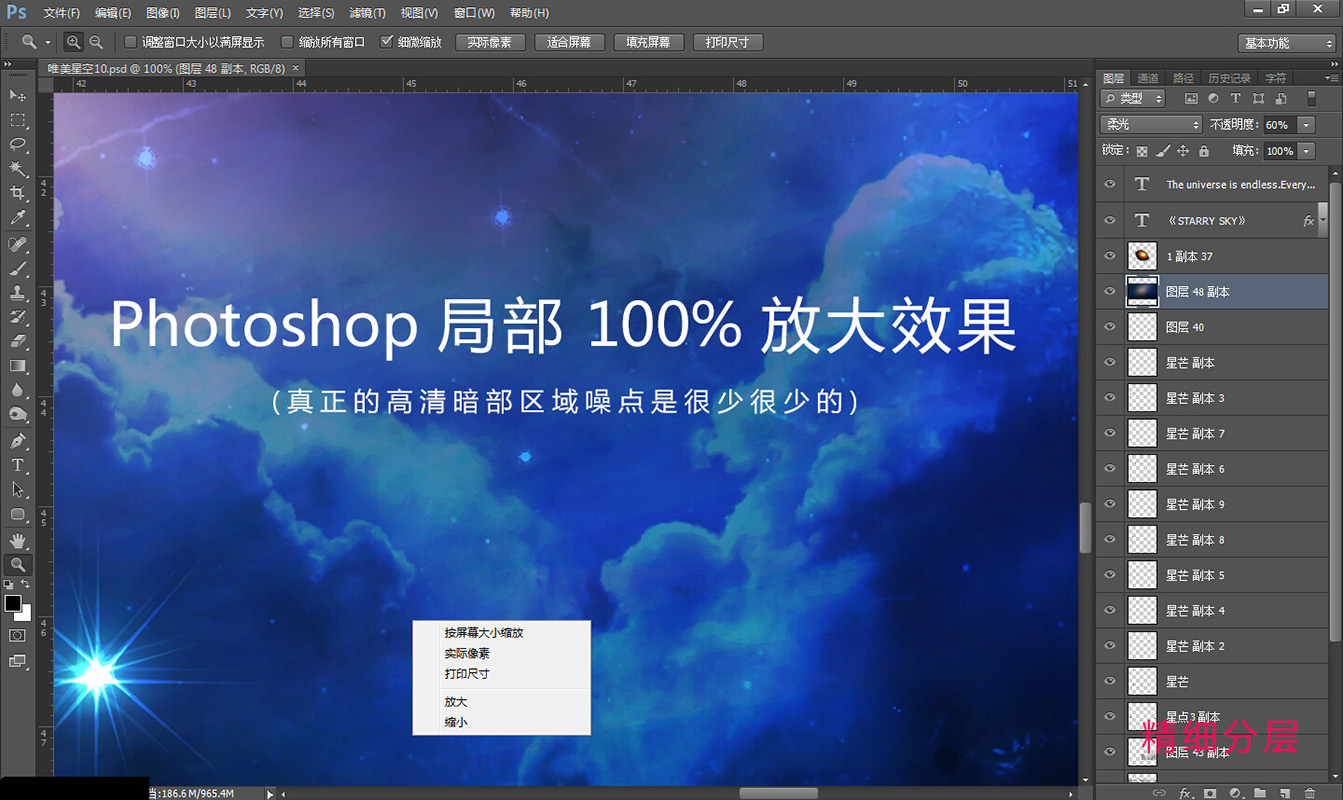Select the Healing Brush tool

[18, 245]
